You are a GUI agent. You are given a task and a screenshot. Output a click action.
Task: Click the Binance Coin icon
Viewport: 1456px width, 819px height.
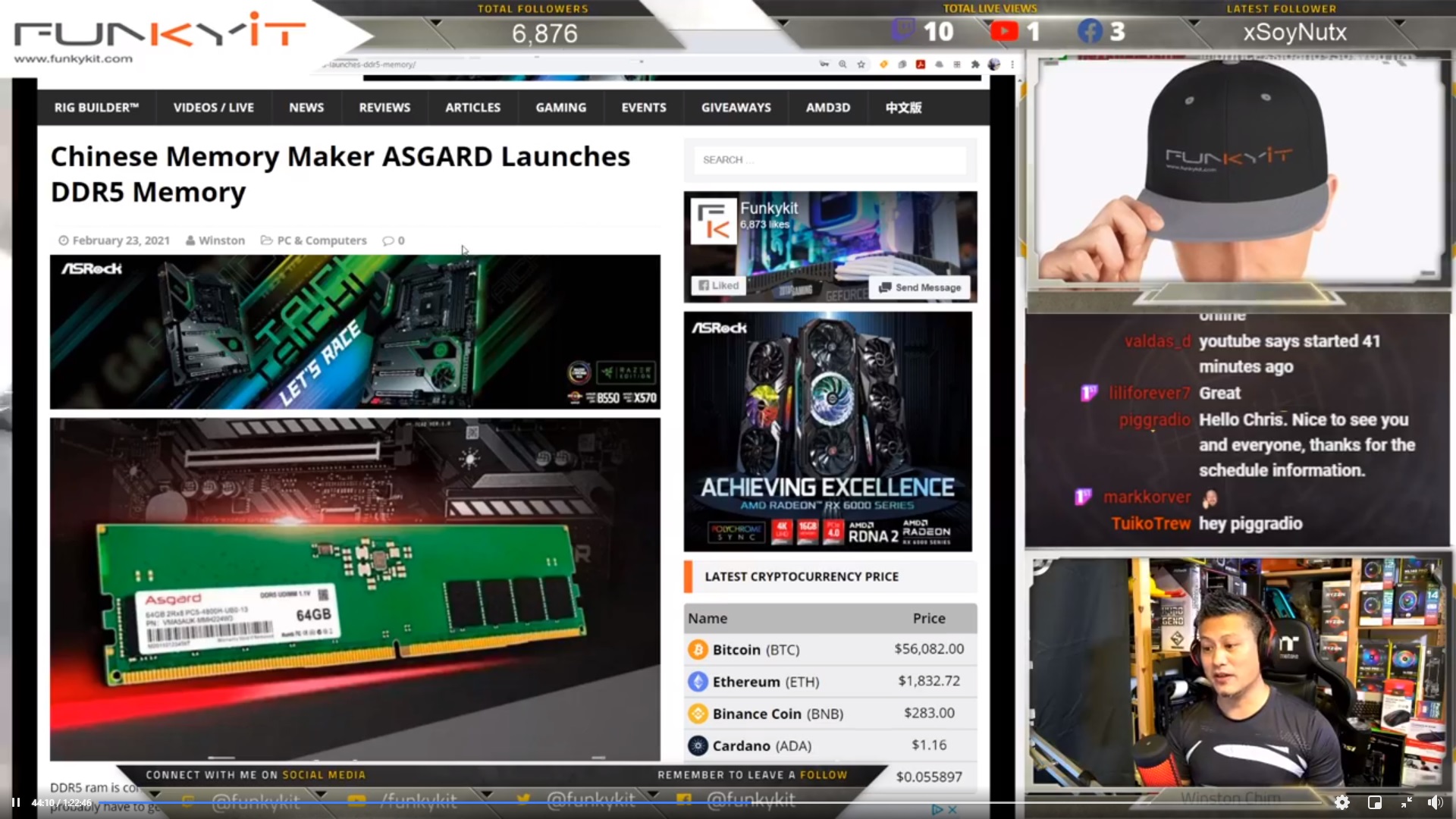pyautogui.click(x=698, y=714)
